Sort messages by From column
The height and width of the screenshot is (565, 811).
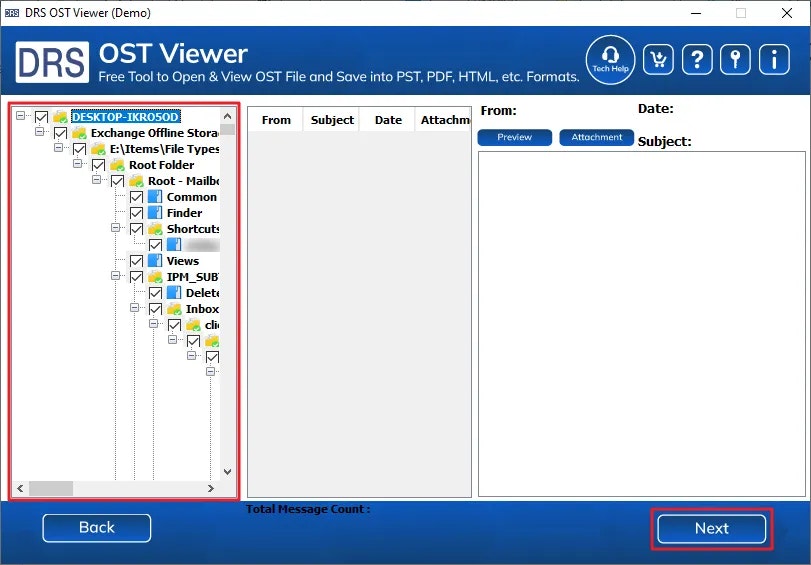pos(276,120)
